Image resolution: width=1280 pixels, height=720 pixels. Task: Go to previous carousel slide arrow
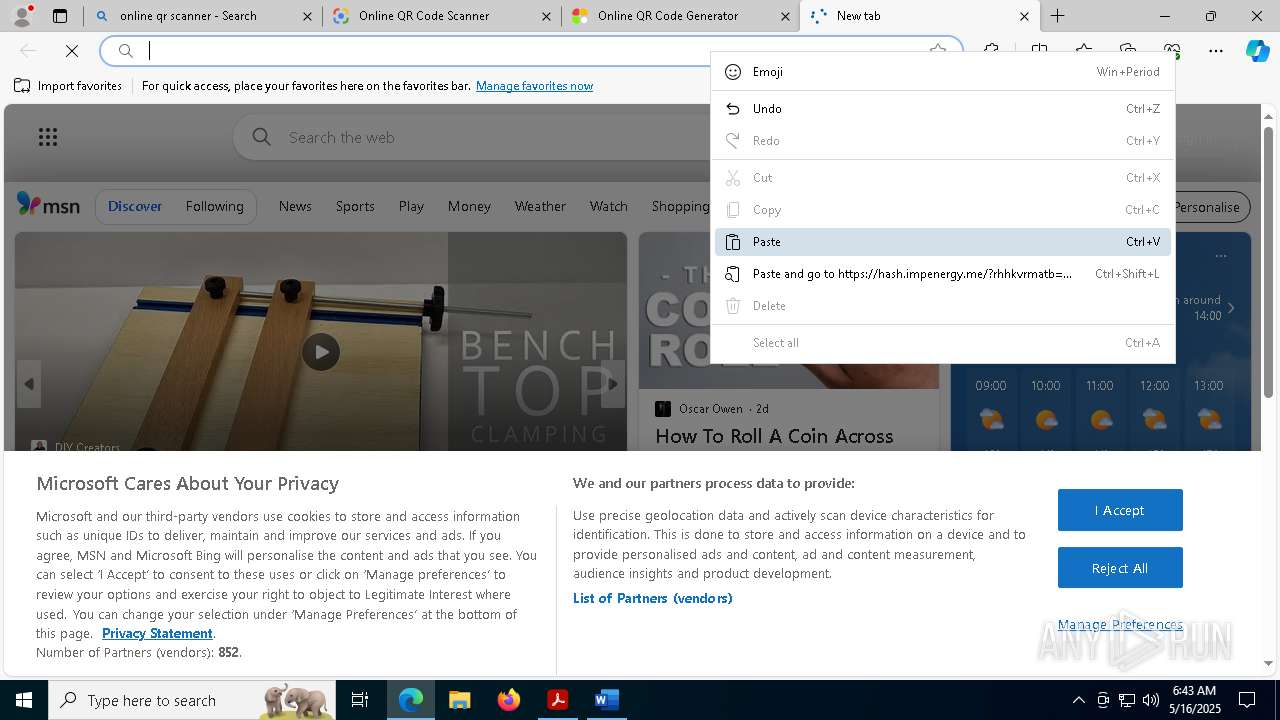[x=29, y=384]
